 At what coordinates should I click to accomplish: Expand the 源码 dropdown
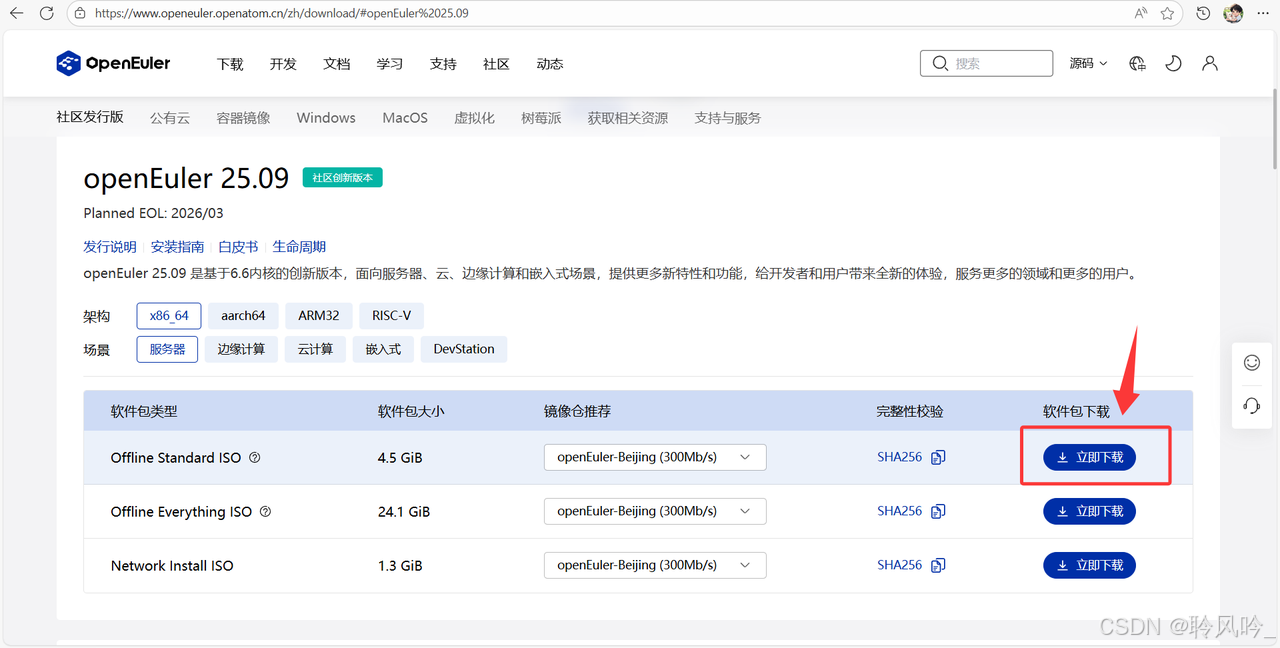click(x=1088, y=63)
